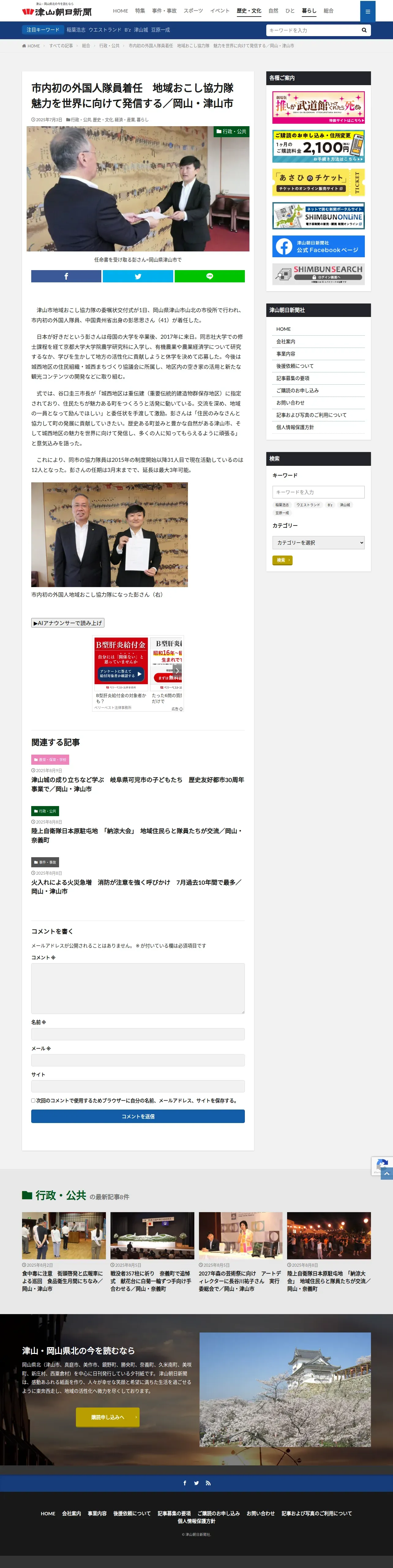This screenshot has width=393, height=1568.
Task: Click the 名前 input field
Action: pyautogui.click(x=138, y=1034)
